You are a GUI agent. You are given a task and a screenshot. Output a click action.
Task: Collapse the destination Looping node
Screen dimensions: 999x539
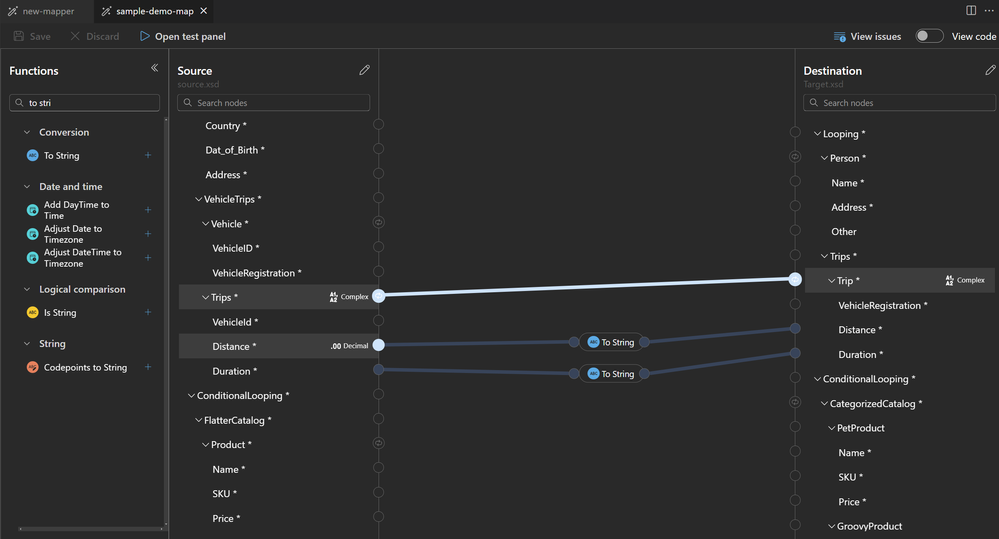(x=817, y=134)
